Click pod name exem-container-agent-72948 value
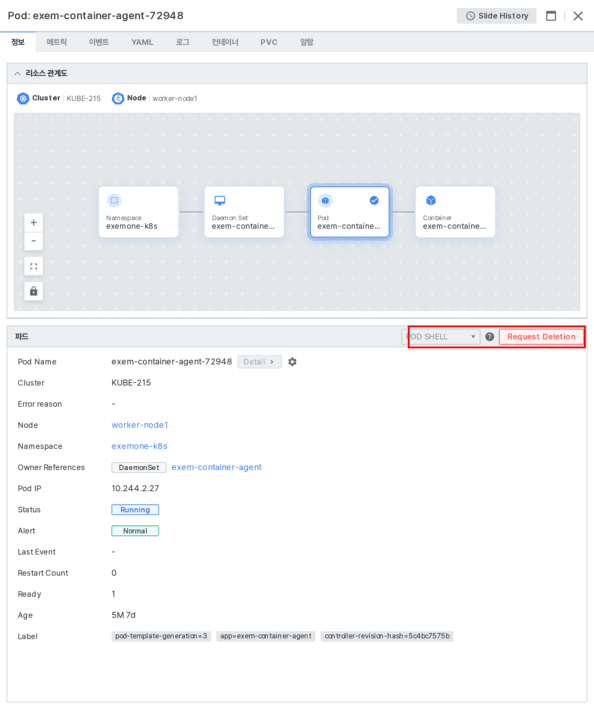Viewport: 594px width, 713px height. 171,362
